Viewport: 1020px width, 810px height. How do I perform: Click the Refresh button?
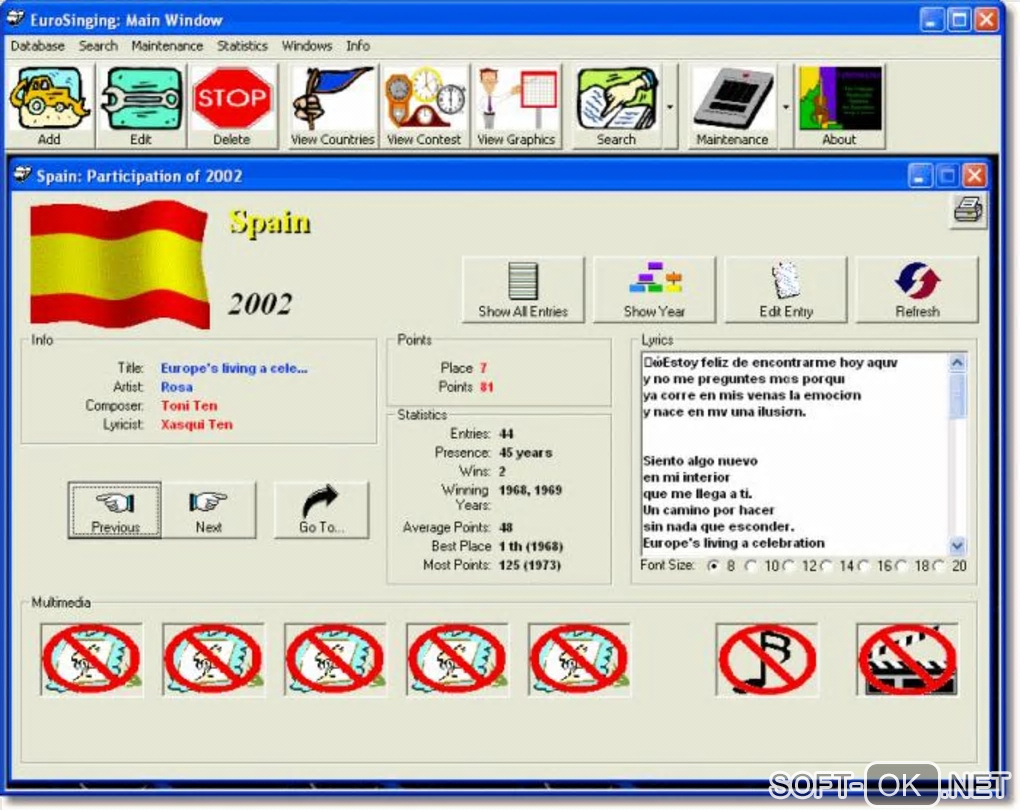pyautogui.click(x=917, y=290)
